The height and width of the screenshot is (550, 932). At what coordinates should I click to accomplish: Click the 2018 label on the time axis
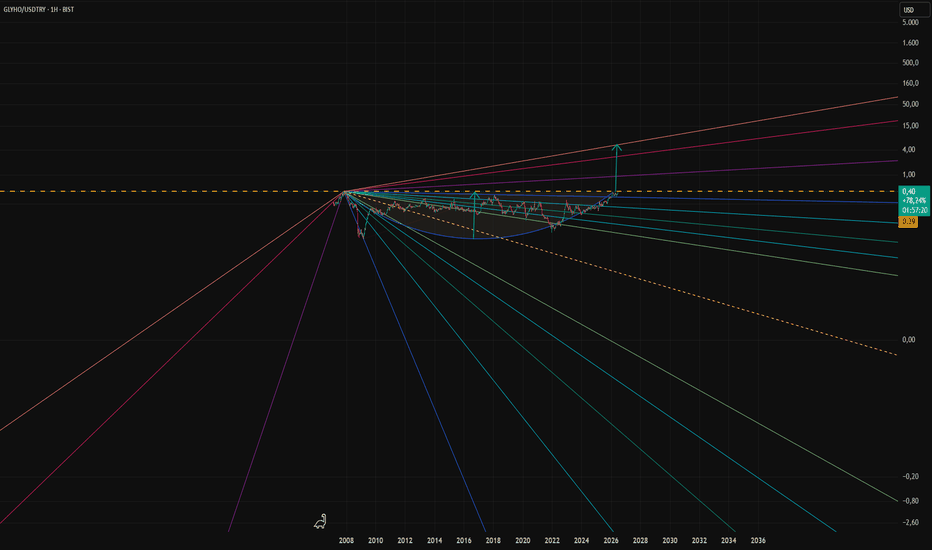click(493, 540)
